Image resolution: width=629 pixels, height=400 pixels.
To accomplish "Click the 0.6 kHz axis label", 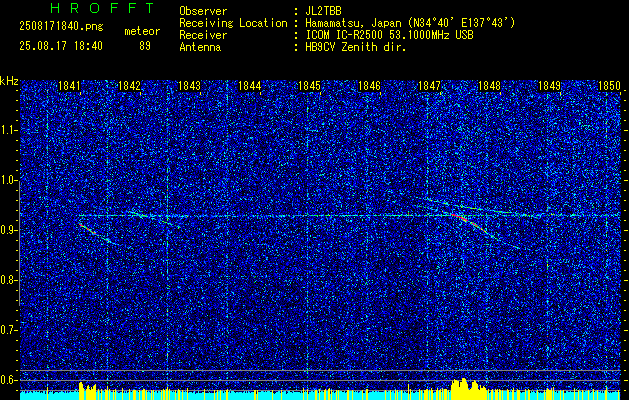I will coord(9,380).
